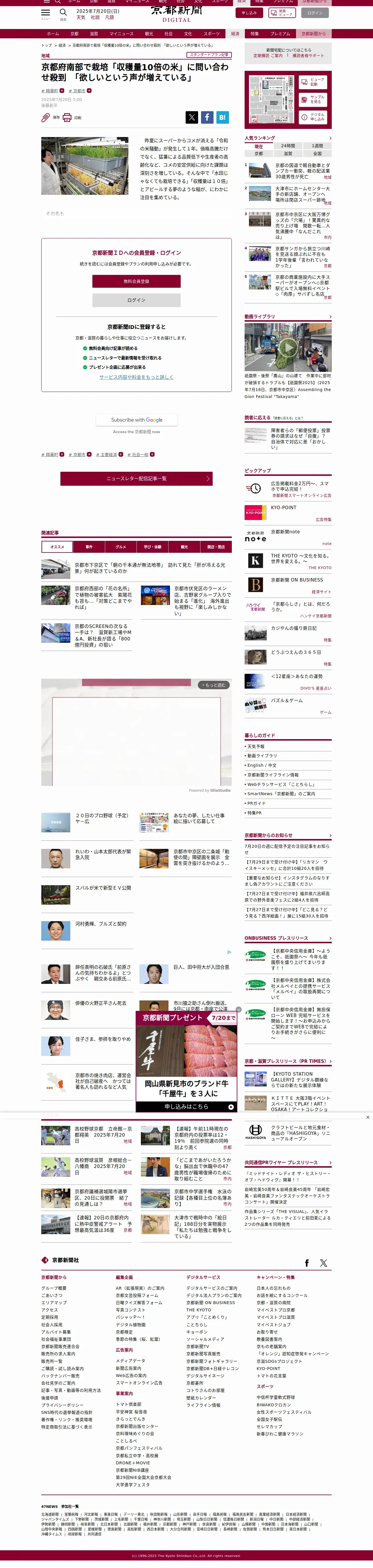Open ニュースレター配信記事一覧 button
This screenshot has width=373, height=1568.
click(137, 478)
